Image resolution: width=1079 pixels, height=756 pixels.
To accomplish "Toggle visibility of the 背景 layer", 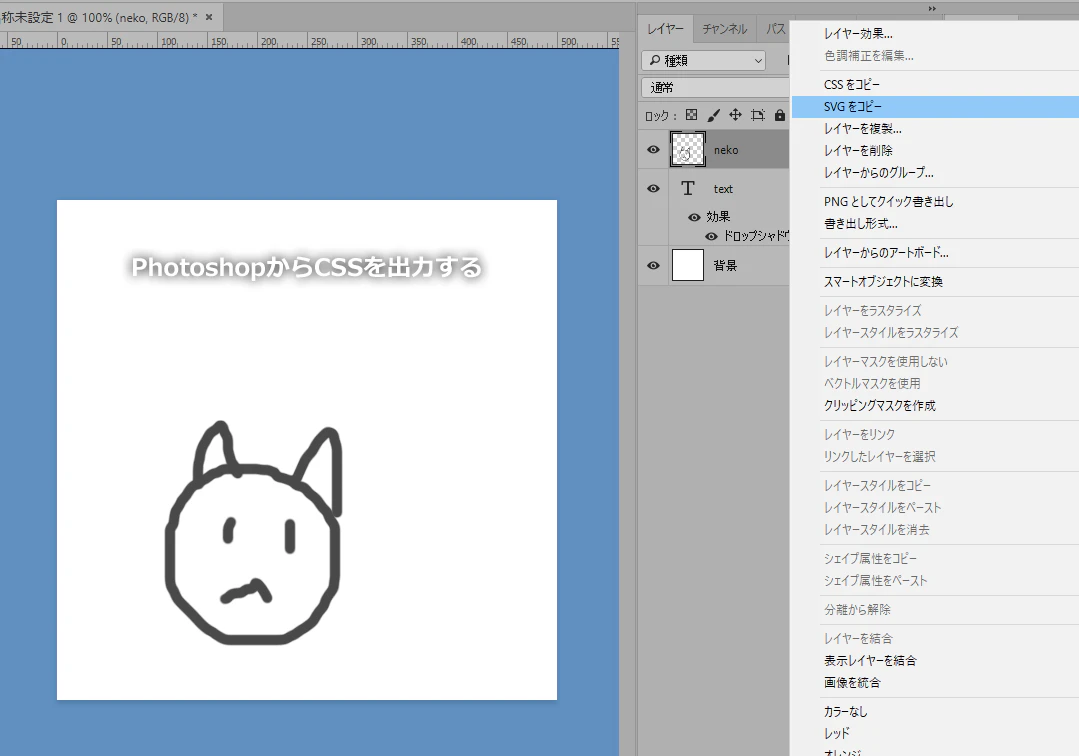I will coord(653,266).
